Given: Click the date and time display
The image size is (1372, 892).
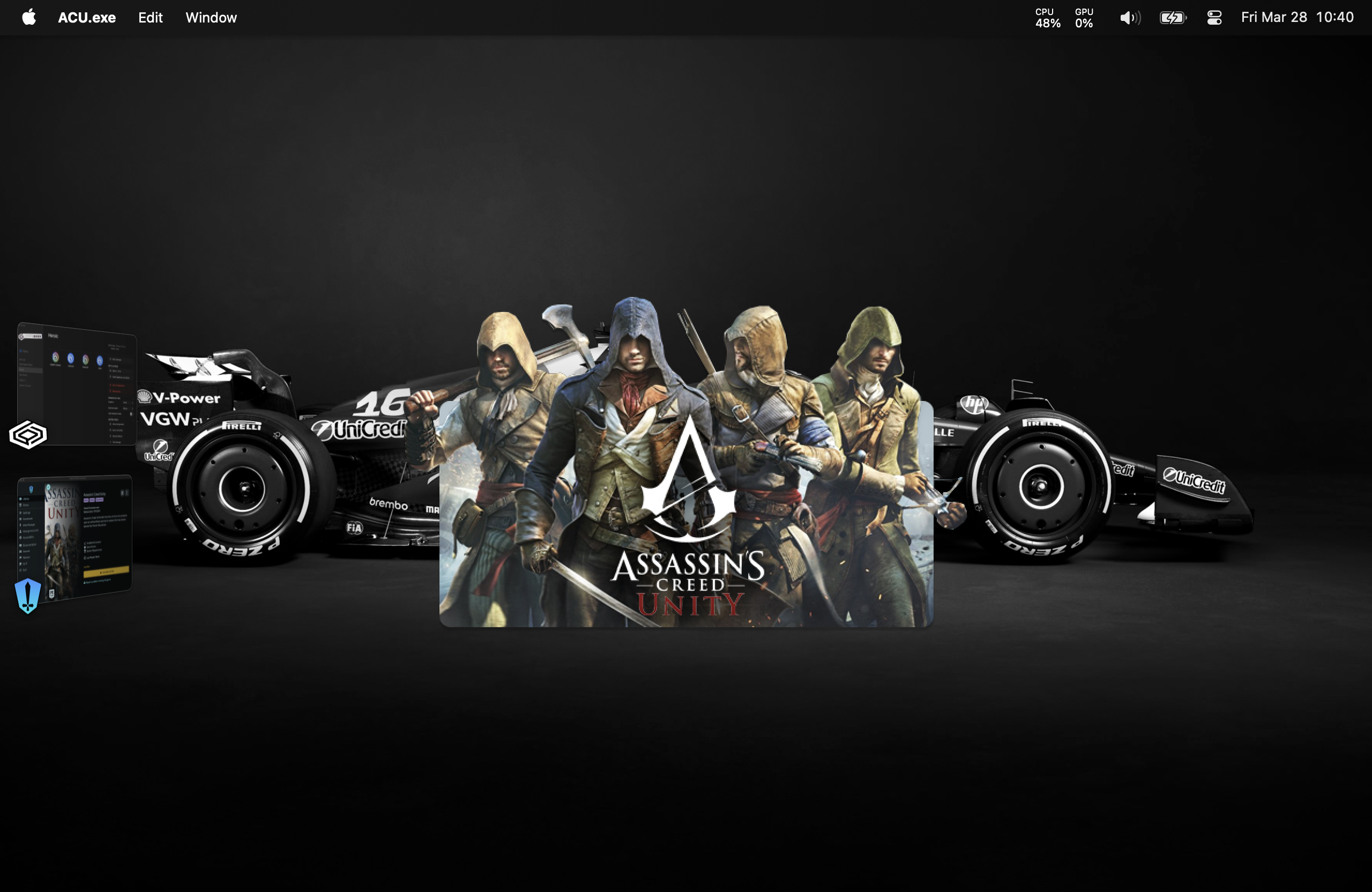Looking at the screenshot, I should (1297, 17).
